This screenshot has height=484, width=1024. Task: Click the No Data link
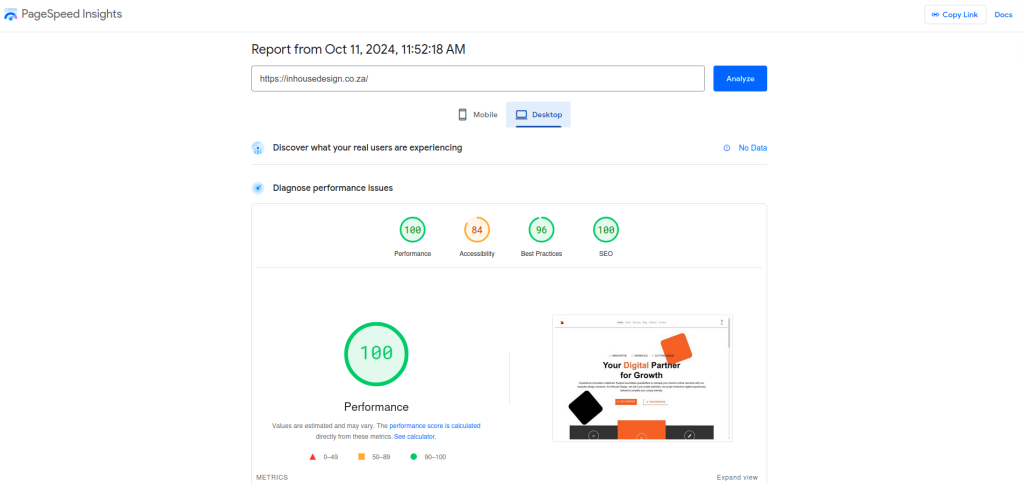tap(752, 148)
